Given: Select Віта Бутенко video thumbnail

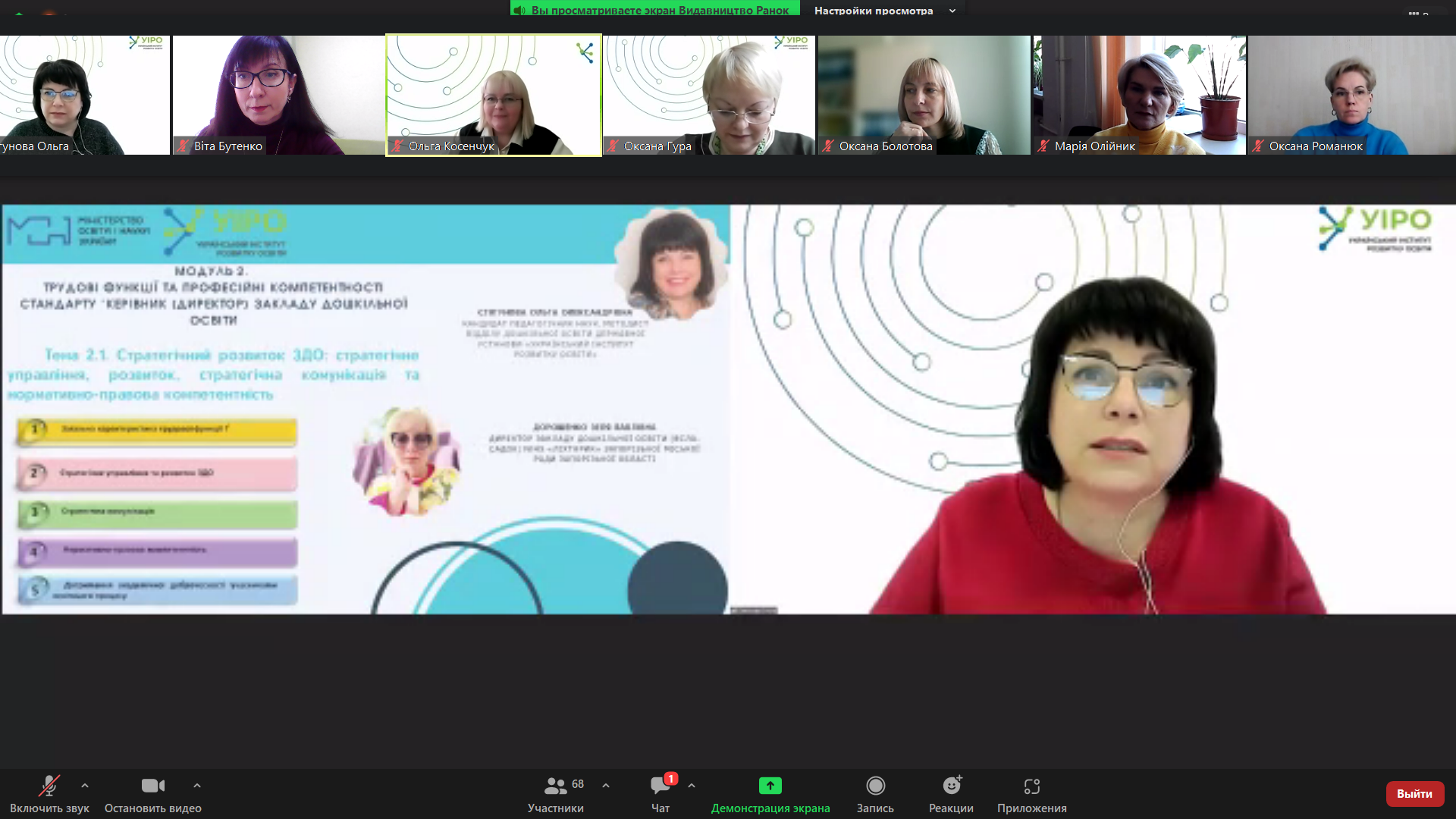Looking at the screenshot, I should (278, 95).
